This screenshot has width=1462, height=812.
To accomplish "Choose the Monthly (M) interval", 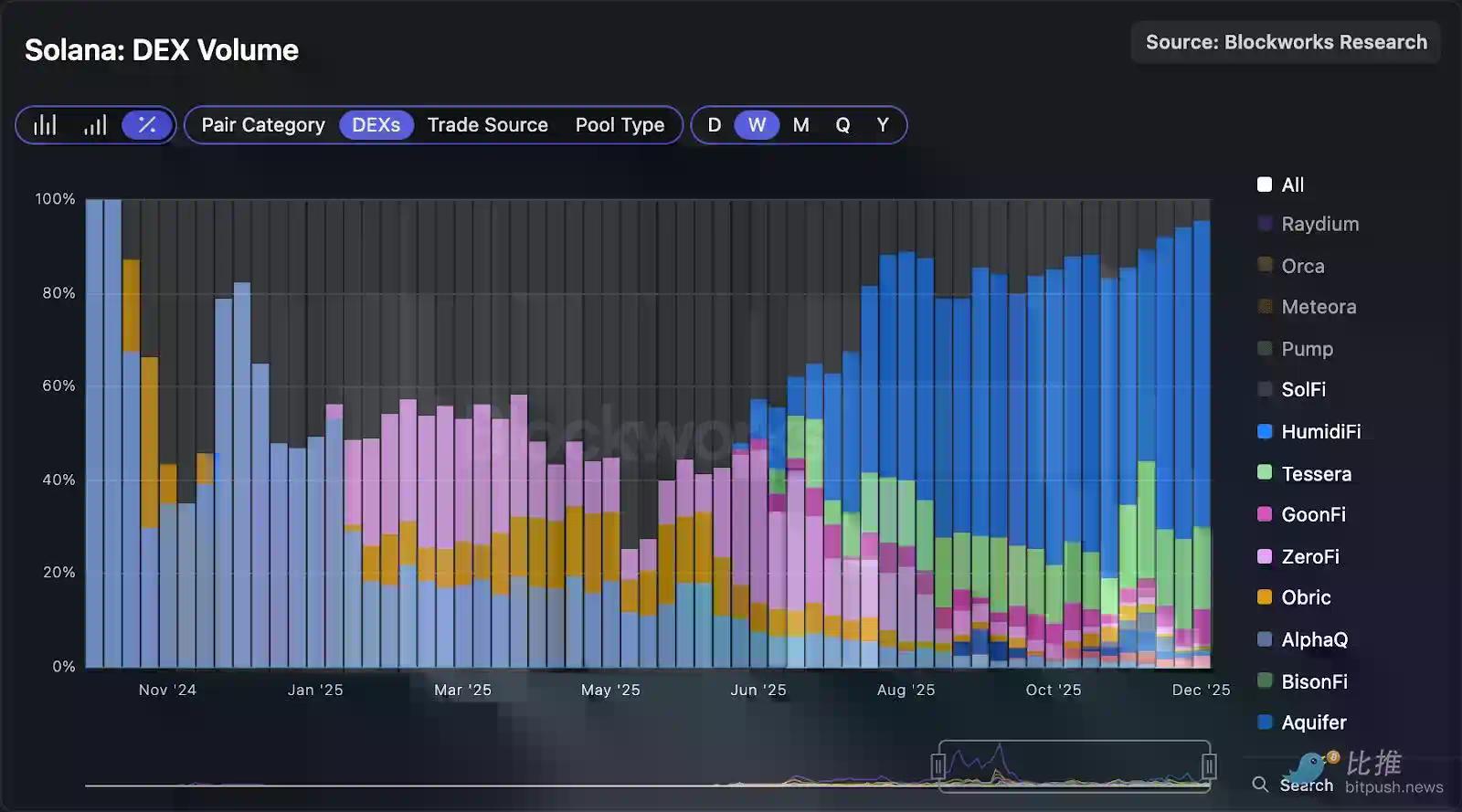I will (x=800, y=125).
